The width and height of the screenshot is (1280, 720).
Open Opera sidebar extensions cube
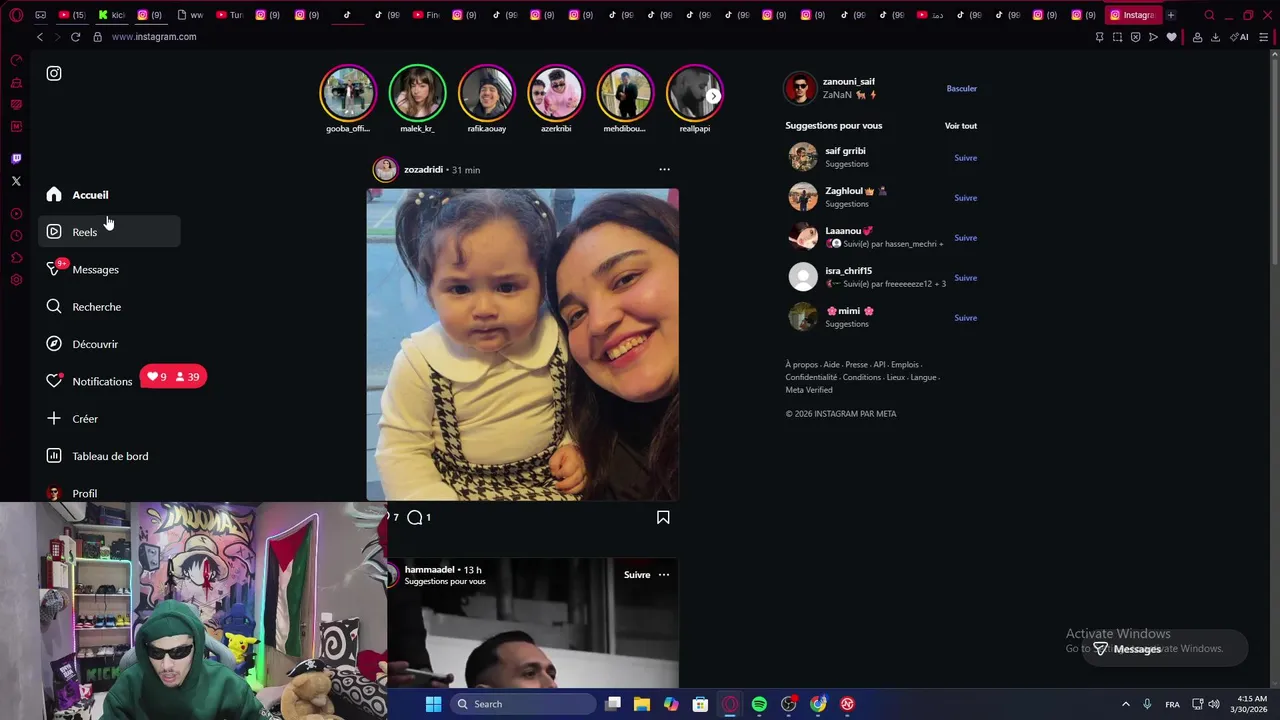(16, 258)
